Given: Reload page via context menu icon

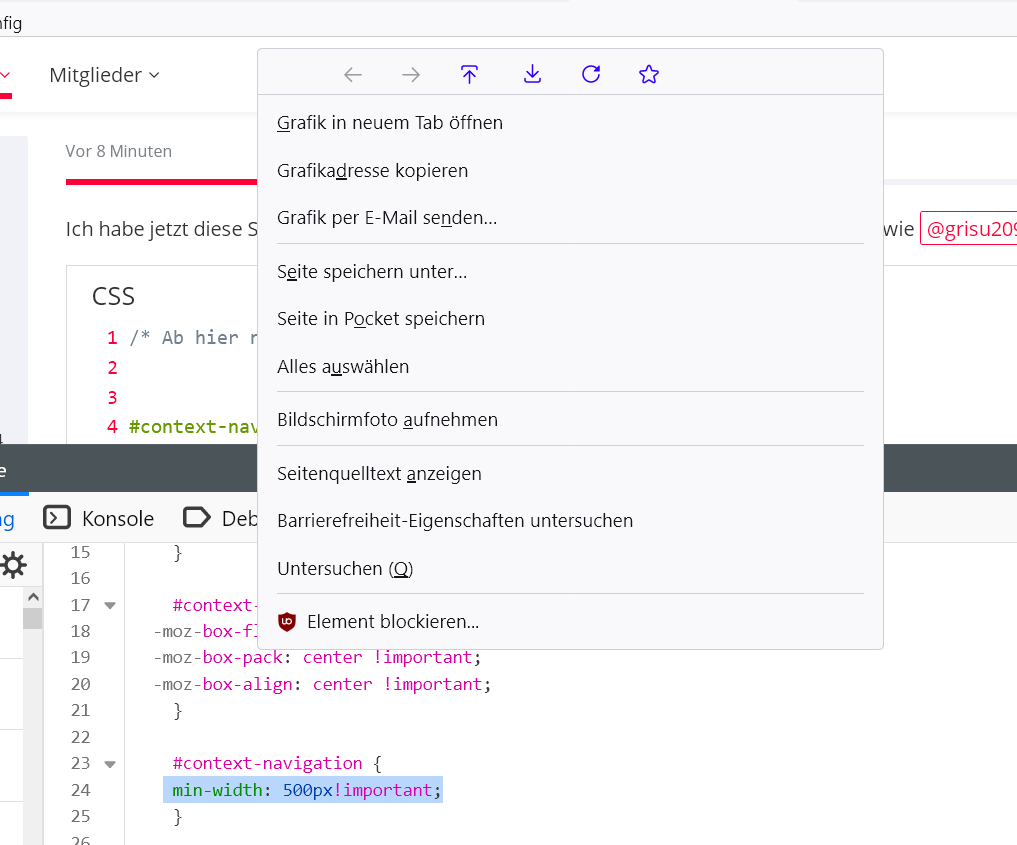Looking at the screenshot, I should point(591,74).
